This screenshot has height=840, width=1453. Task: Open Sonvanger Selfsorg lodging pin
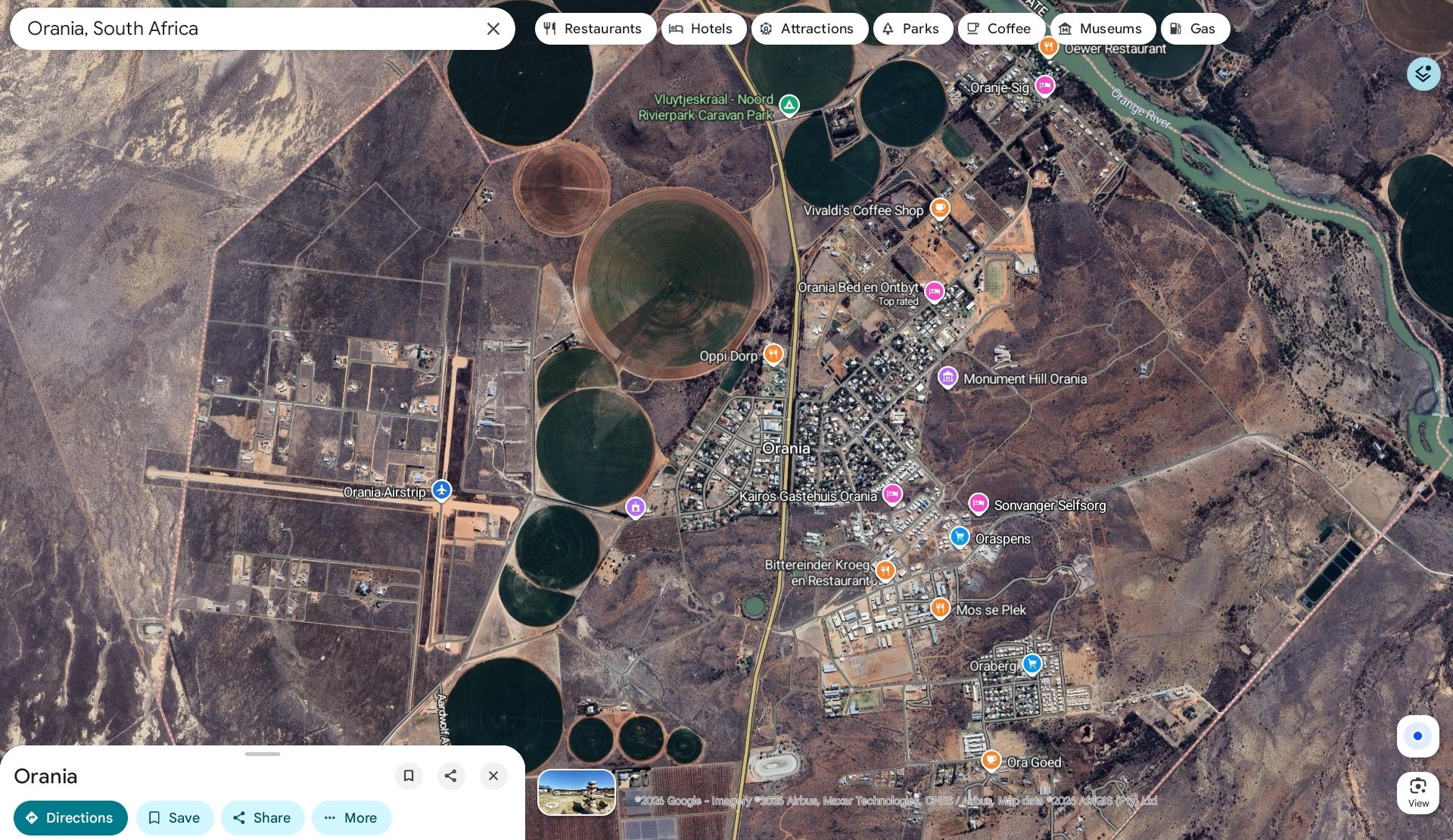click(x=978, y=502)
